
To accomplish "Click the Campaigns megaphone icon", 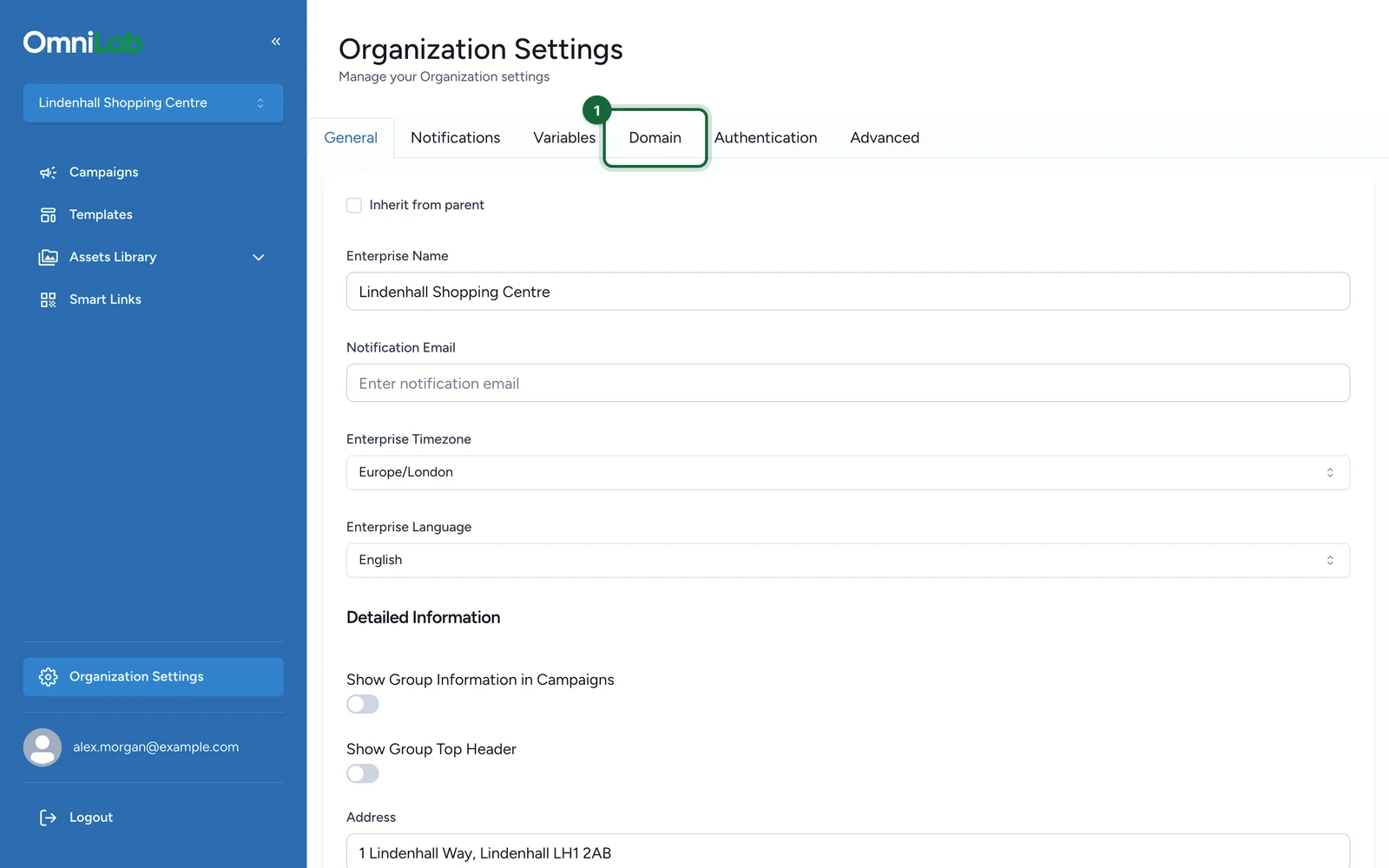I will [48, 173].
